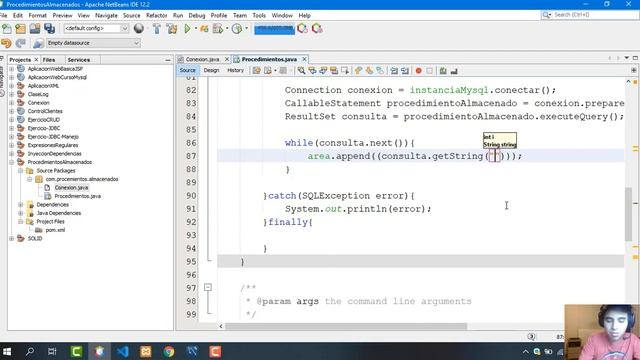Screen dimensions: 640x360
Task: Expand the ClaseLog project node
Action: [x=11, y=94]
